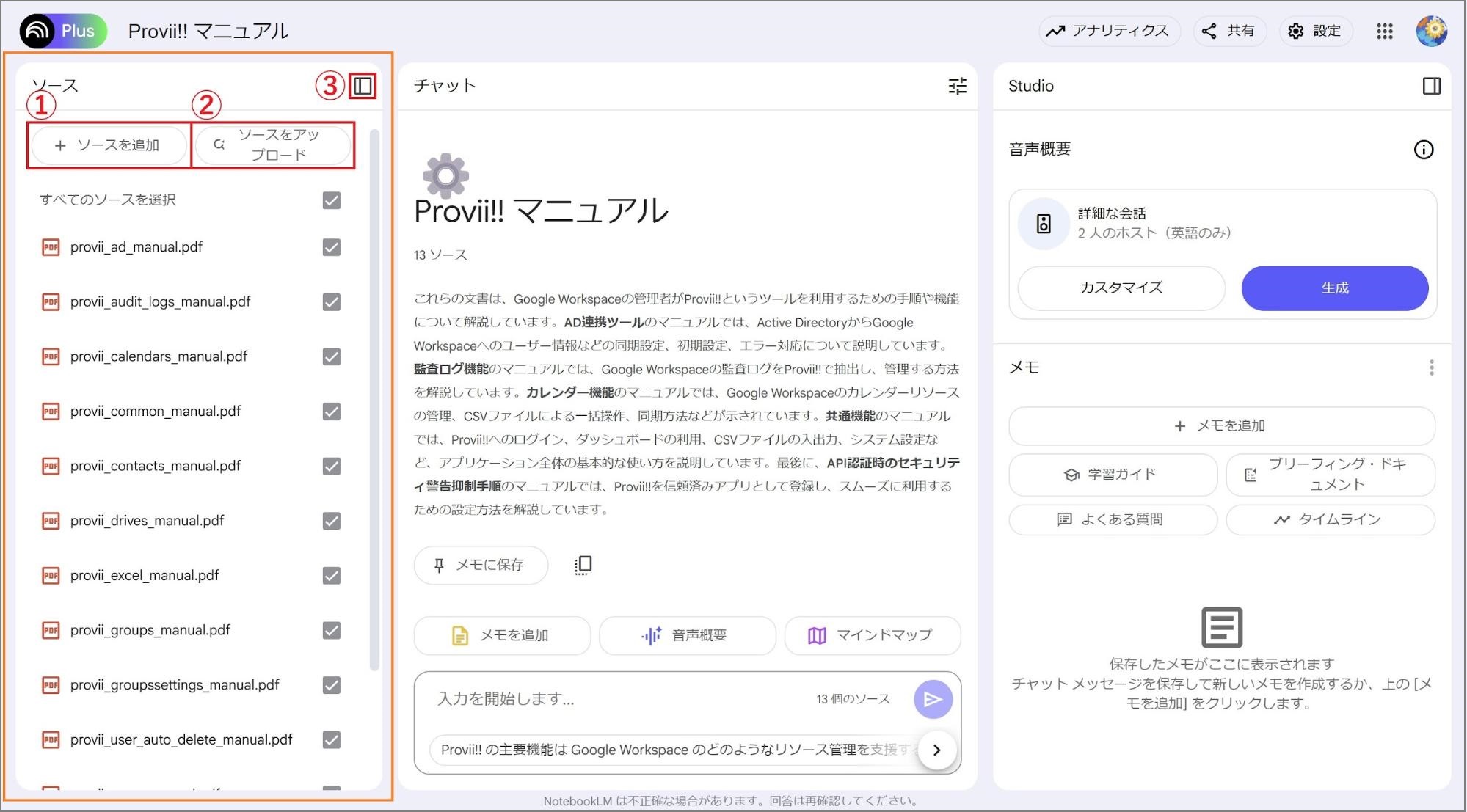Uncheck provii_contacts_manual.pdf checkbox
Screen dimensions: 1467x812
[x=332, y=467]
